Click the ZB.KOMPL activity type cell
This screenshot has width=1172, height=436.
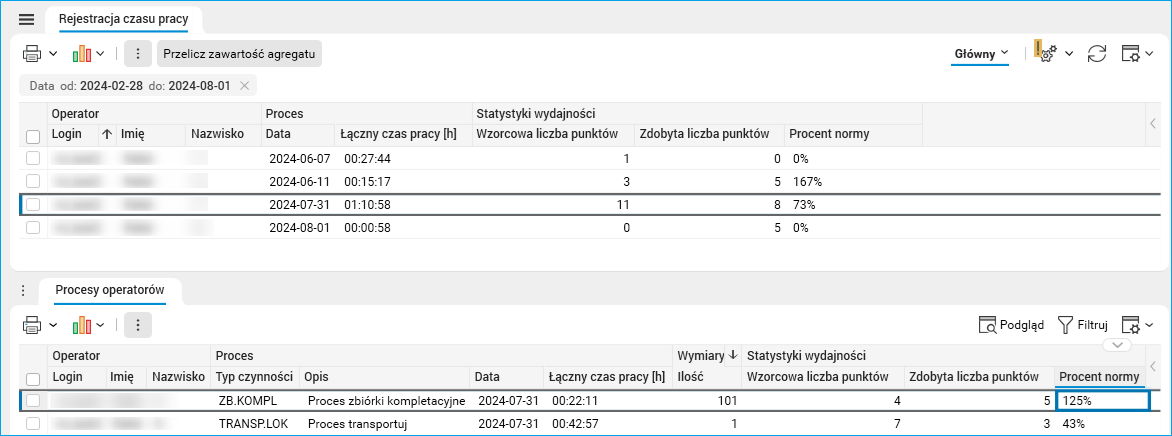click(254, 402)
